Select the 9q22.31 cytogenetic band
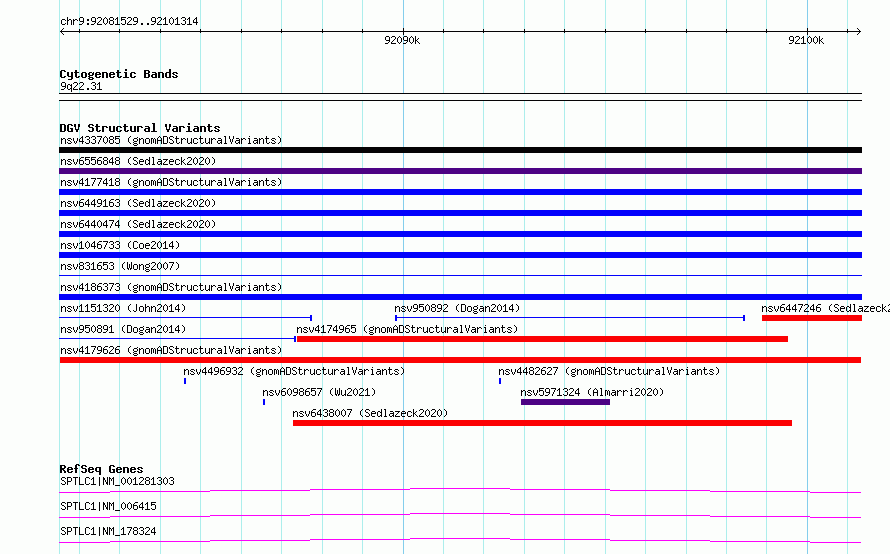This screenshot has width=890, height=554. click(460, 97)
